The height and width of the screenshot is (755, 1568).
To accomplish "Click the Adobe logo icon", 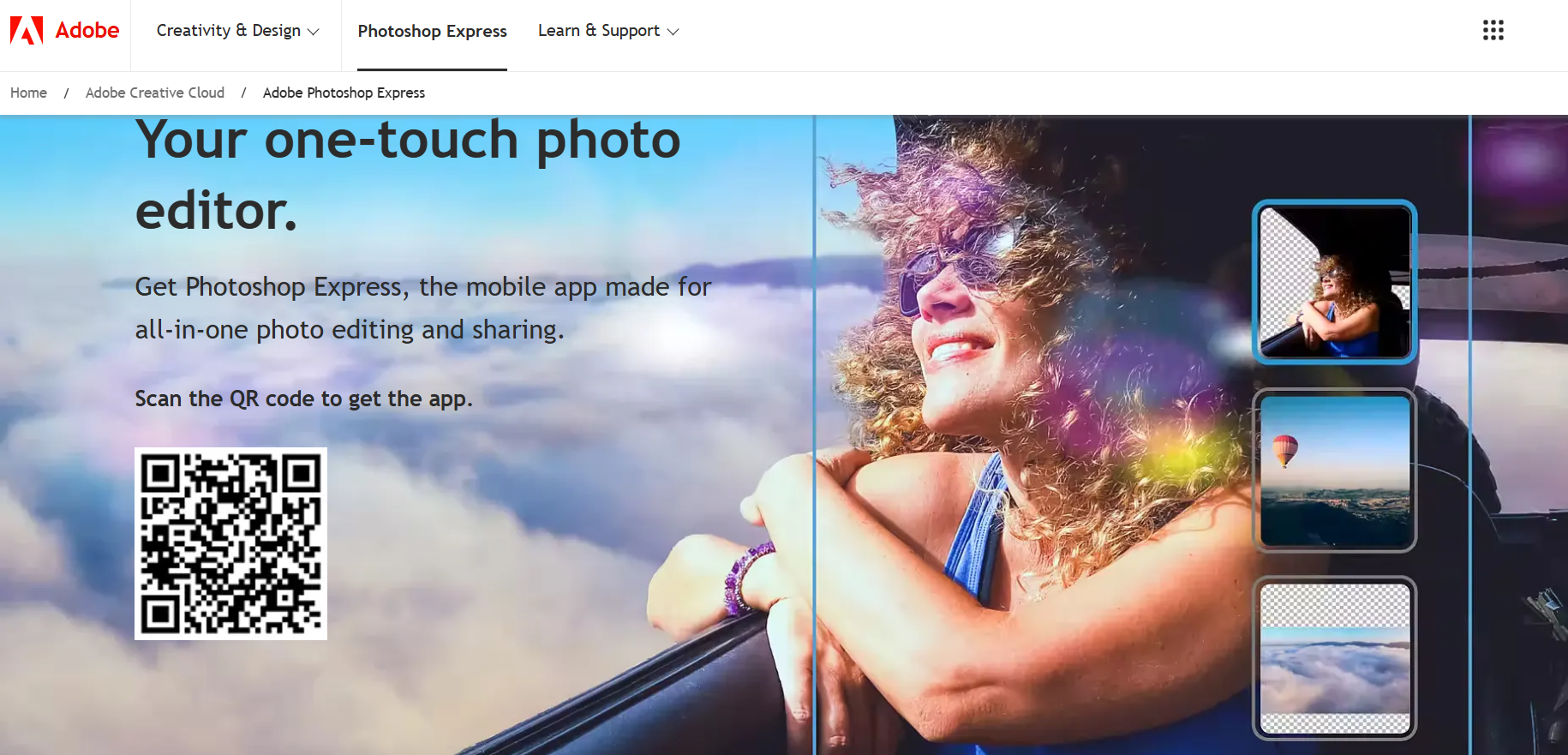I will 27,31.
